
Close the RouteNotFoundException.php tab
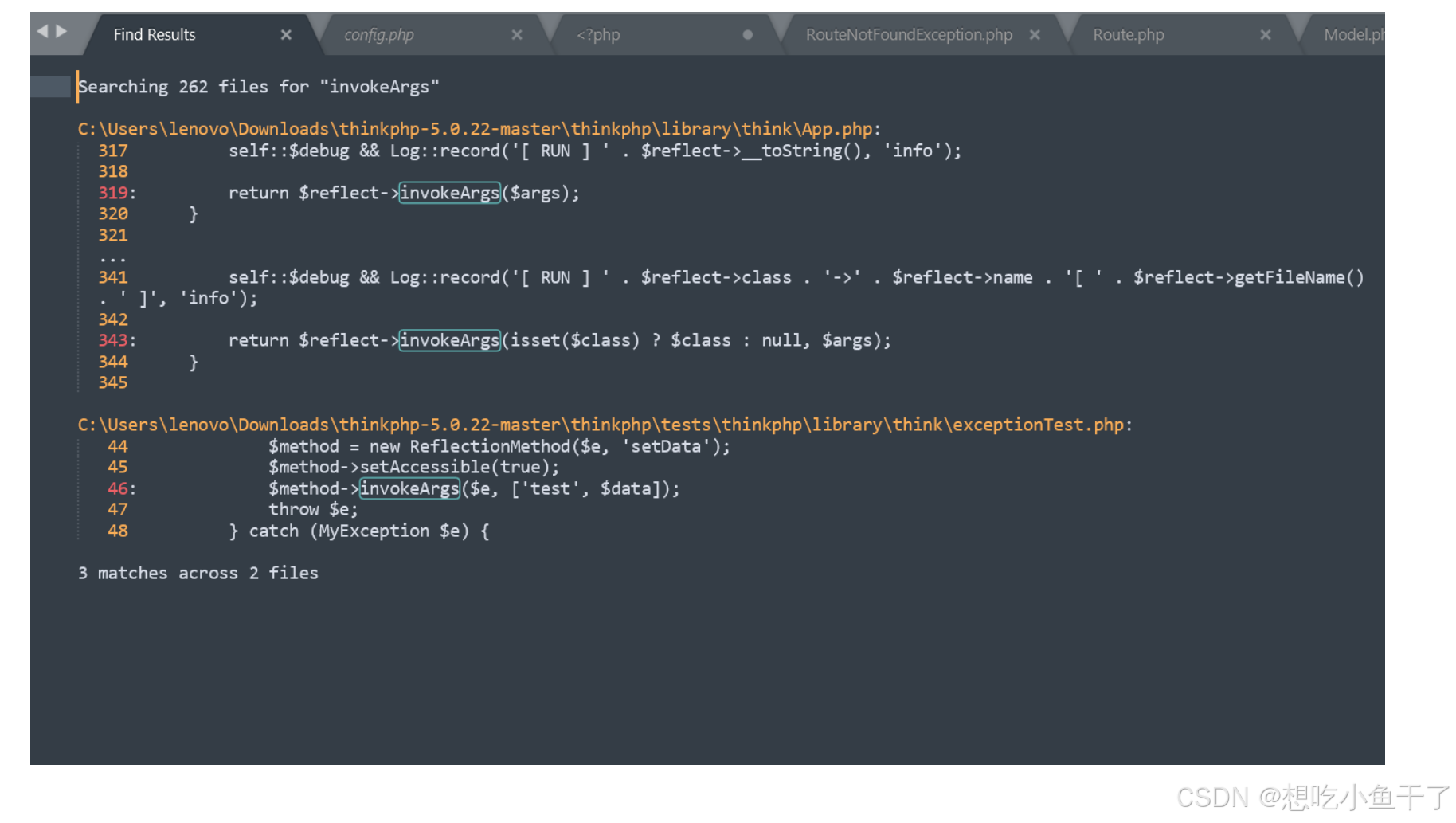(x=1035, y=35)
